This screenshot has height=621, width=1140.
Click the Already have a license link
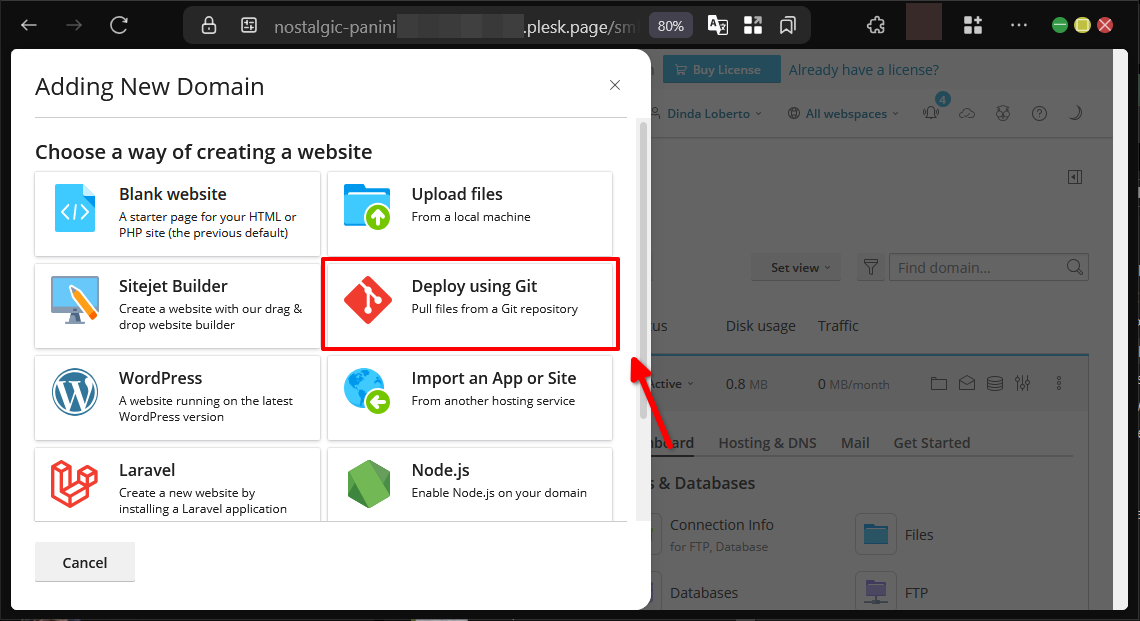(x=863, y=70)
